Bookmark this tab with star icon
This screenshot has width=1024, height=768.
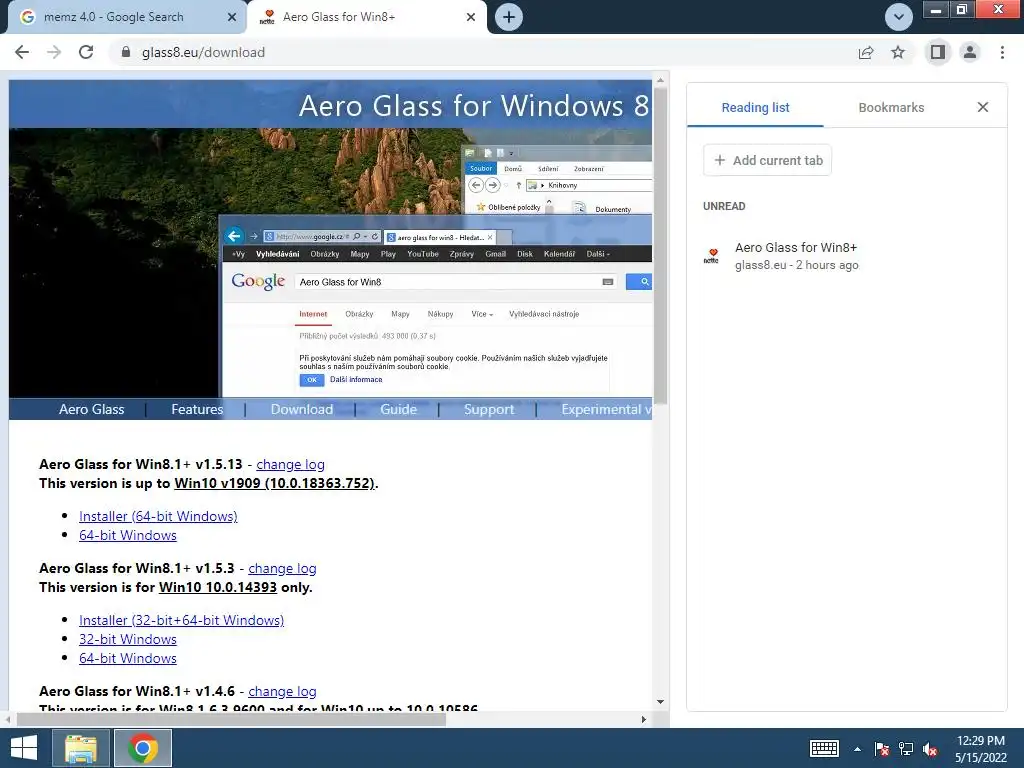[x=898, y=52]
